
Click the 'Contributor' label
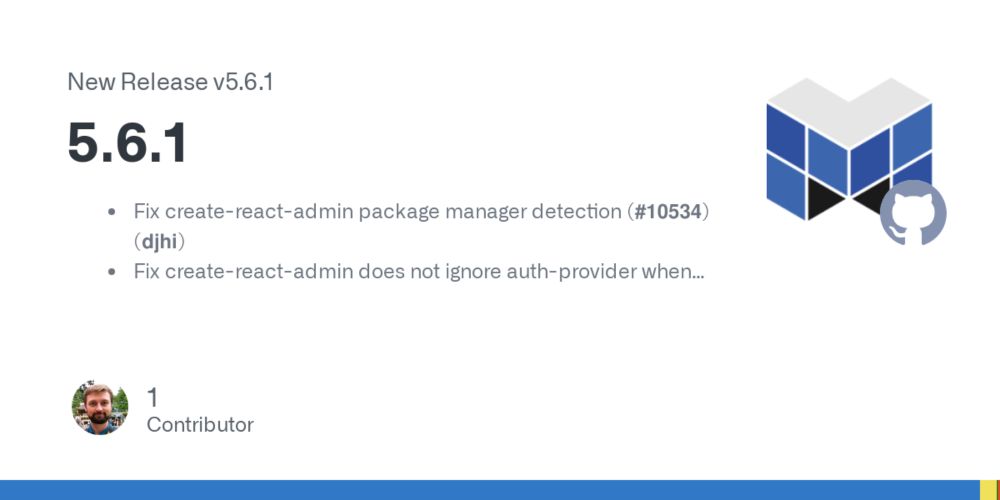pos(200,425)
